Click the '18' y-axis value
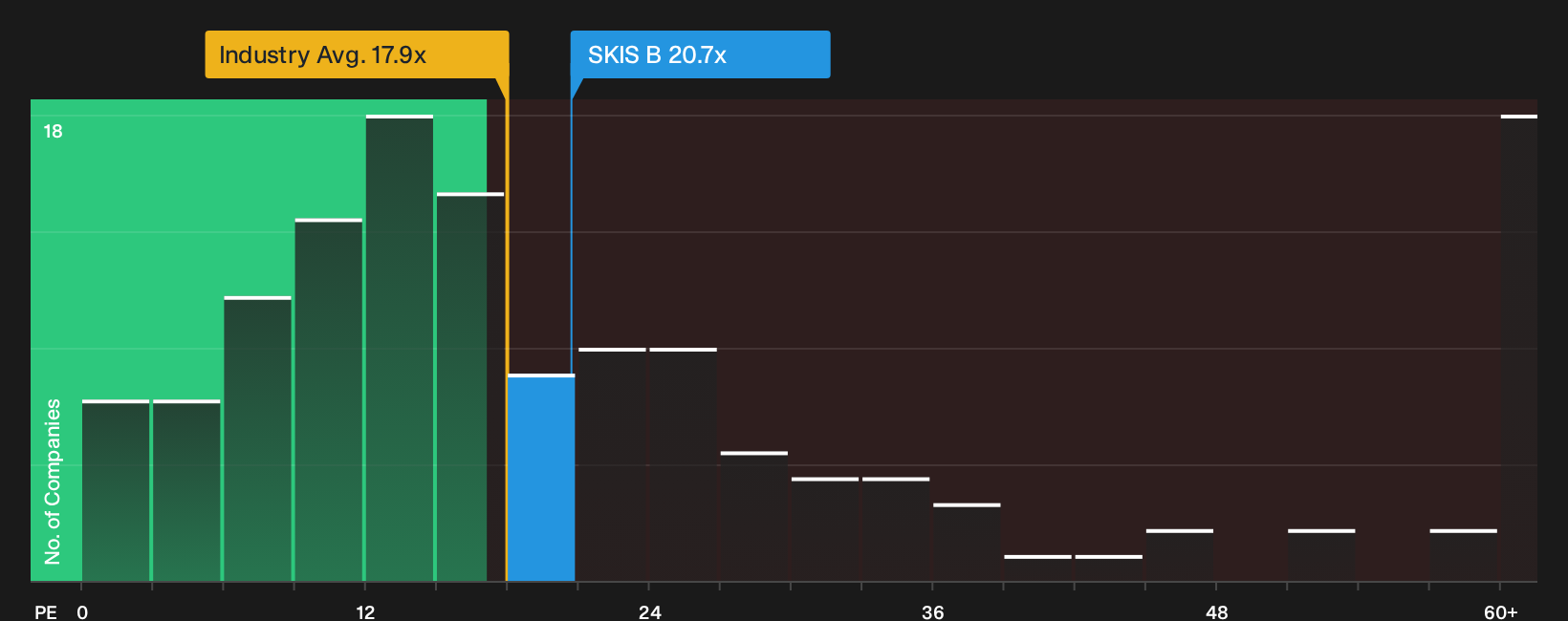This screenshot has width=1568, height=621. click(53, 131)
